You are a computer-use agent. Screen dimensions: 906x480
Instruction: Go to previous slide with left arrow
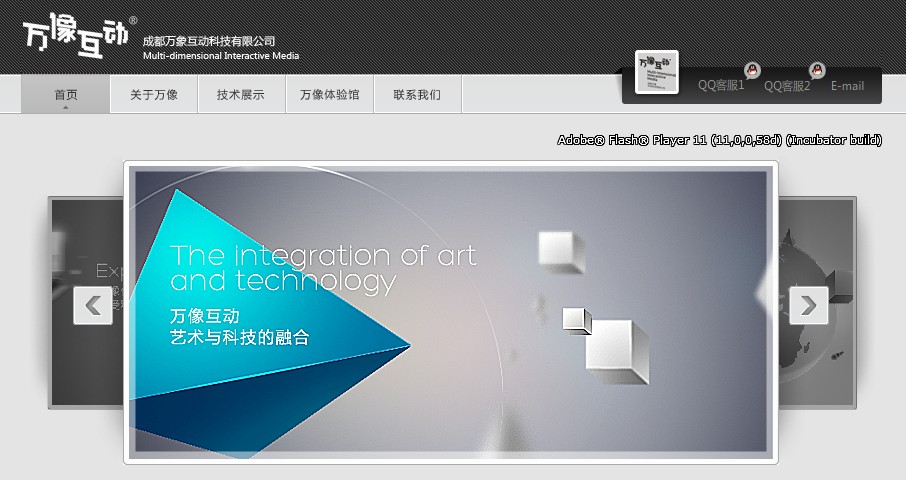(x=93, y=305)
